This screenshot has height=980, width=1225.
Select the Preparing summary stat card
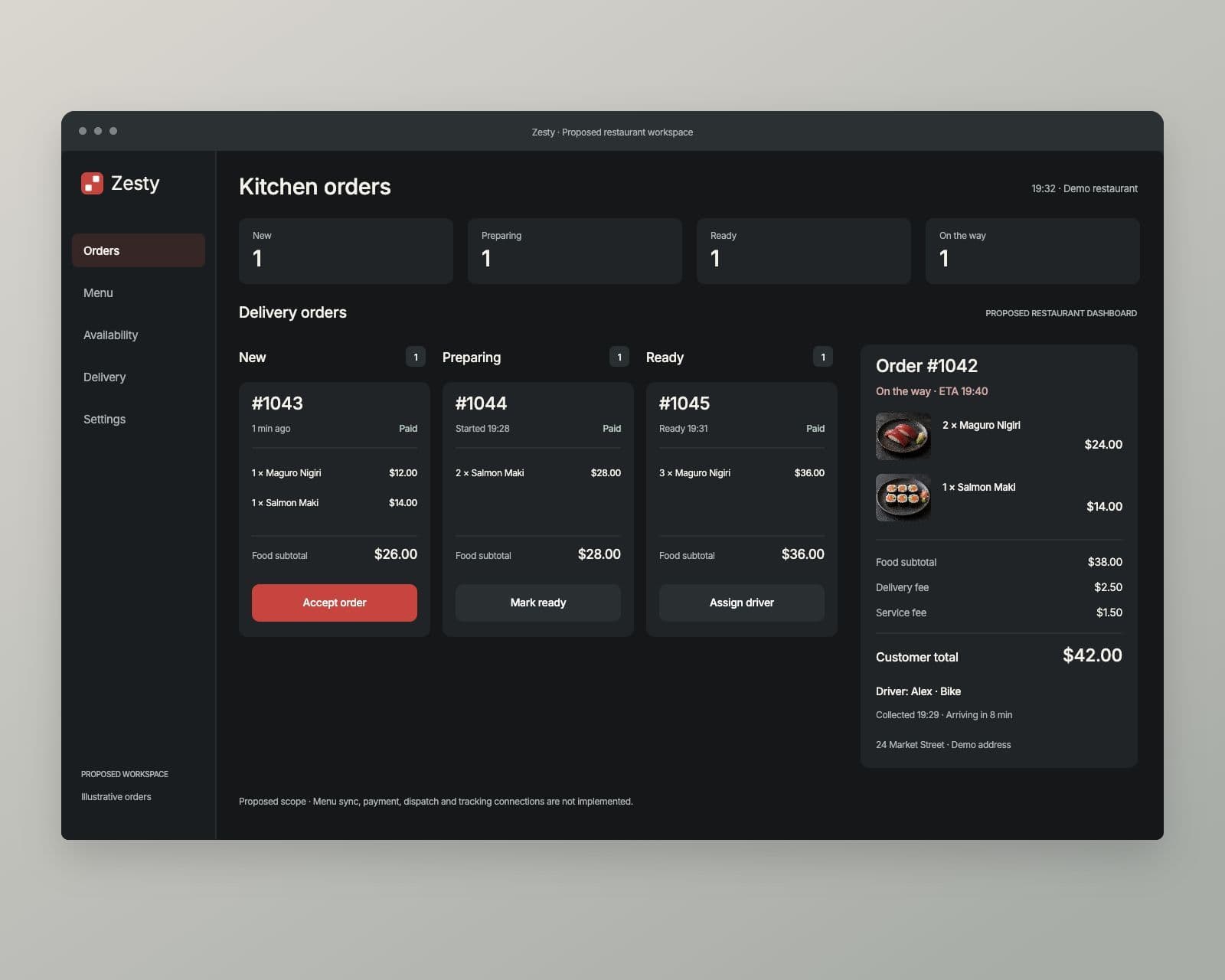tap(575, 251)
